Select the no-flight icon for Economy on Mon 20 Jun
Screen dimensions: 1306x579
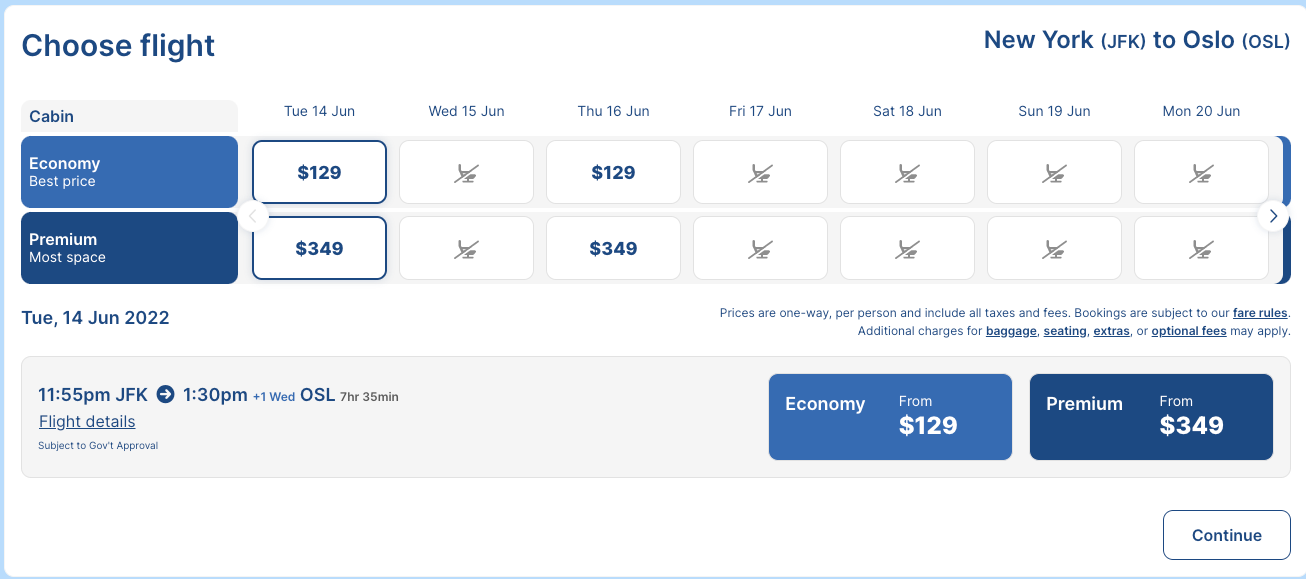click(1201, 172)
